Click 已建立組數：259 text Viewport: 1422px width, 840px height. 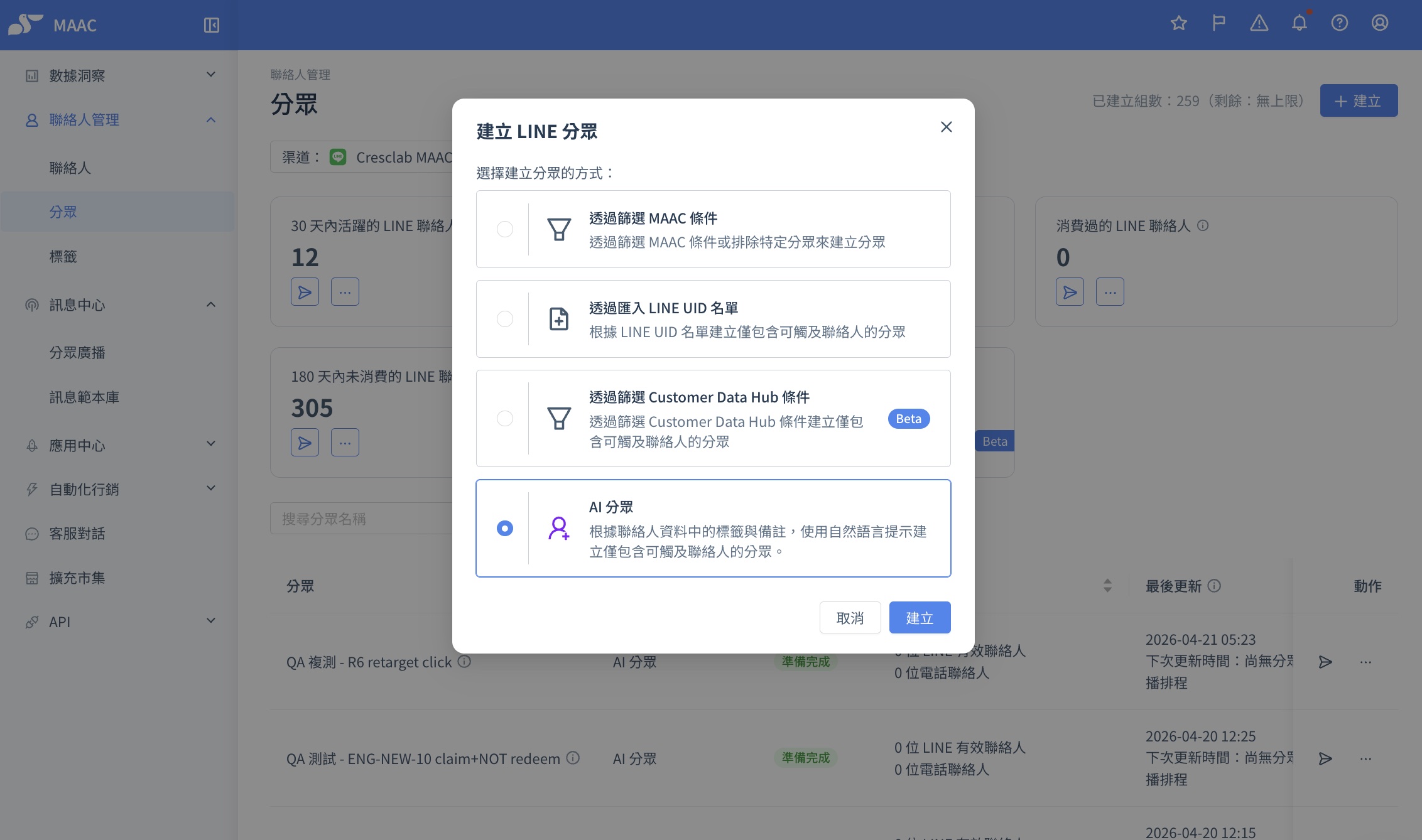(x=1146, y=100)
